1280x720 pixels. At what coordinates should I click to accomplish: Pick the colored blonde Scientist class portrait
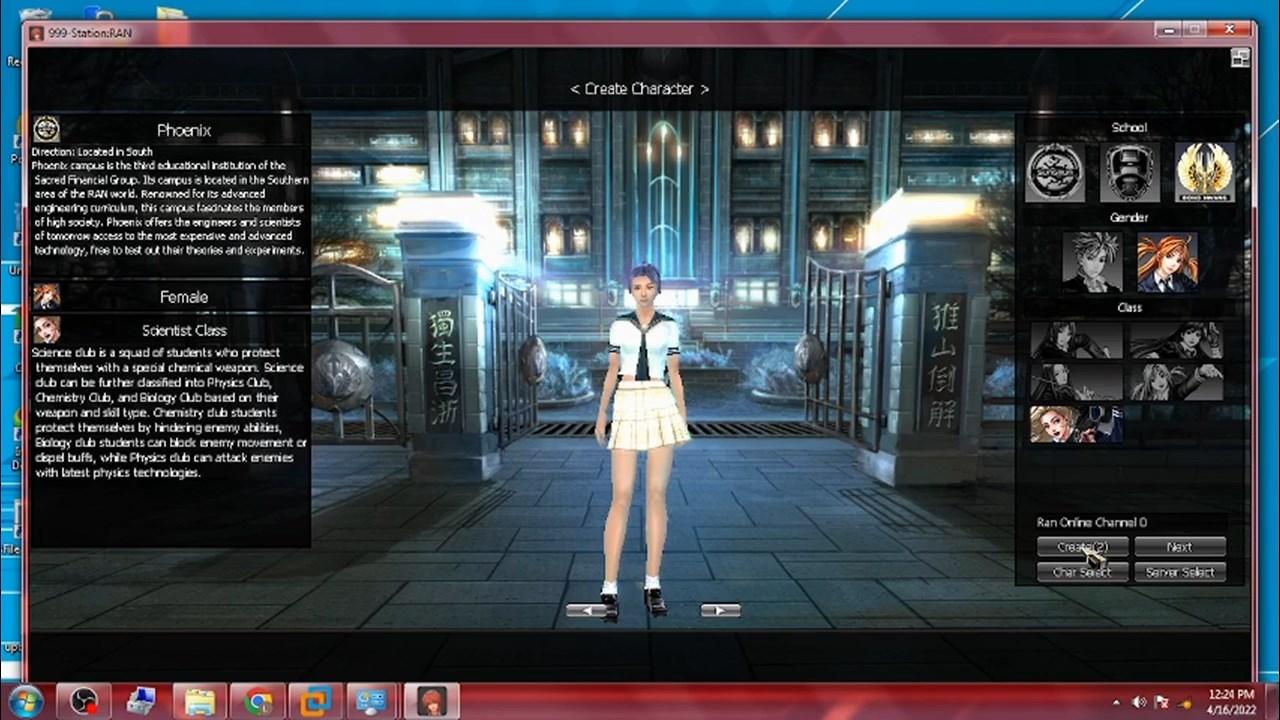(x=1077, y=424)
